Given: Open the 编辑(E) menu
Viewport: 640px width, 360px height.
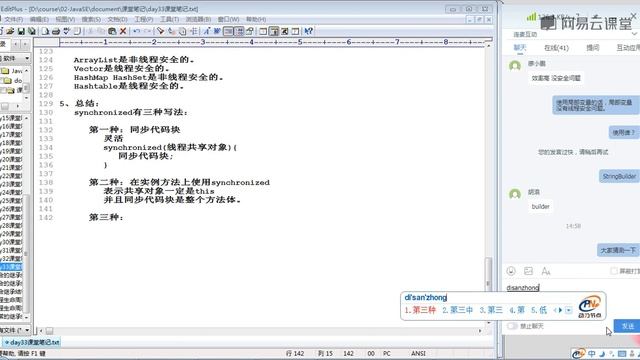Looking at the screenshot, I should 39,19.
